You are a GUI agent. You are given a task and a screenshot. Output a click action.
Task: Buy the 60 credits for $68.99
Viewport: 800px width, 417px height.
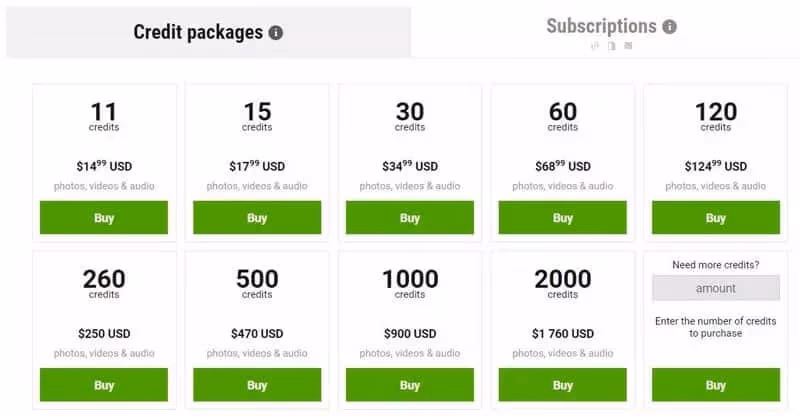(563, 218)
